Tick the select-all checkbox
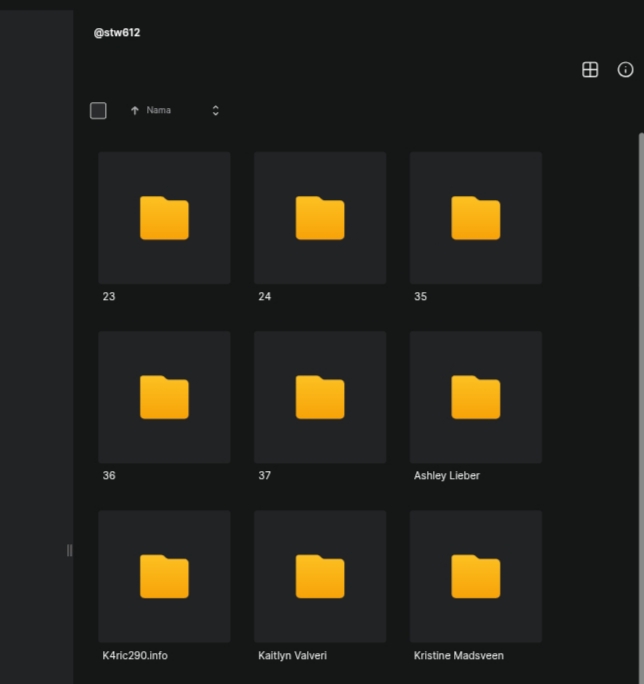 [x=98, y=110]
